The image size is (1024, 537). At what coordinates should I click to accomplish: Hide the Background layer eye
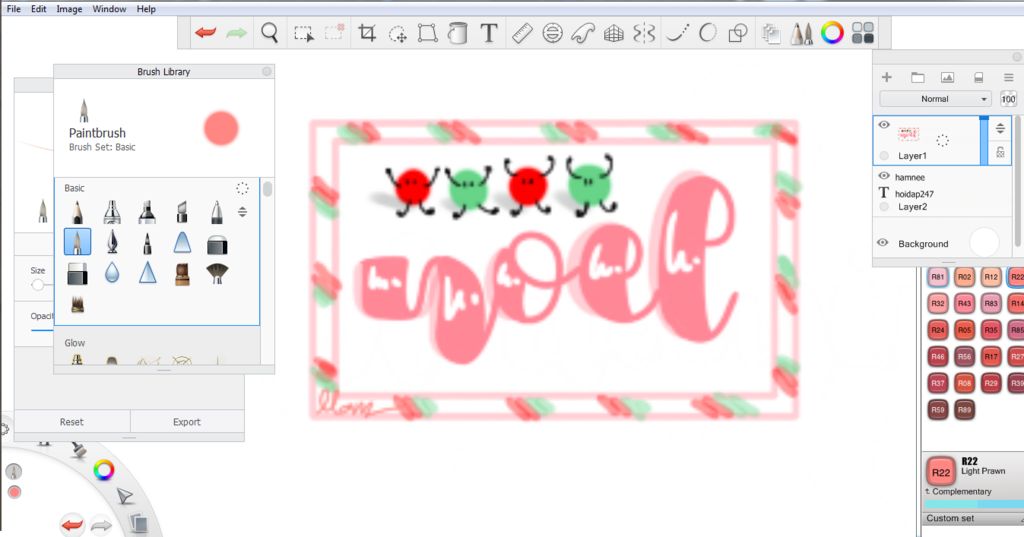tap(883, 242)
